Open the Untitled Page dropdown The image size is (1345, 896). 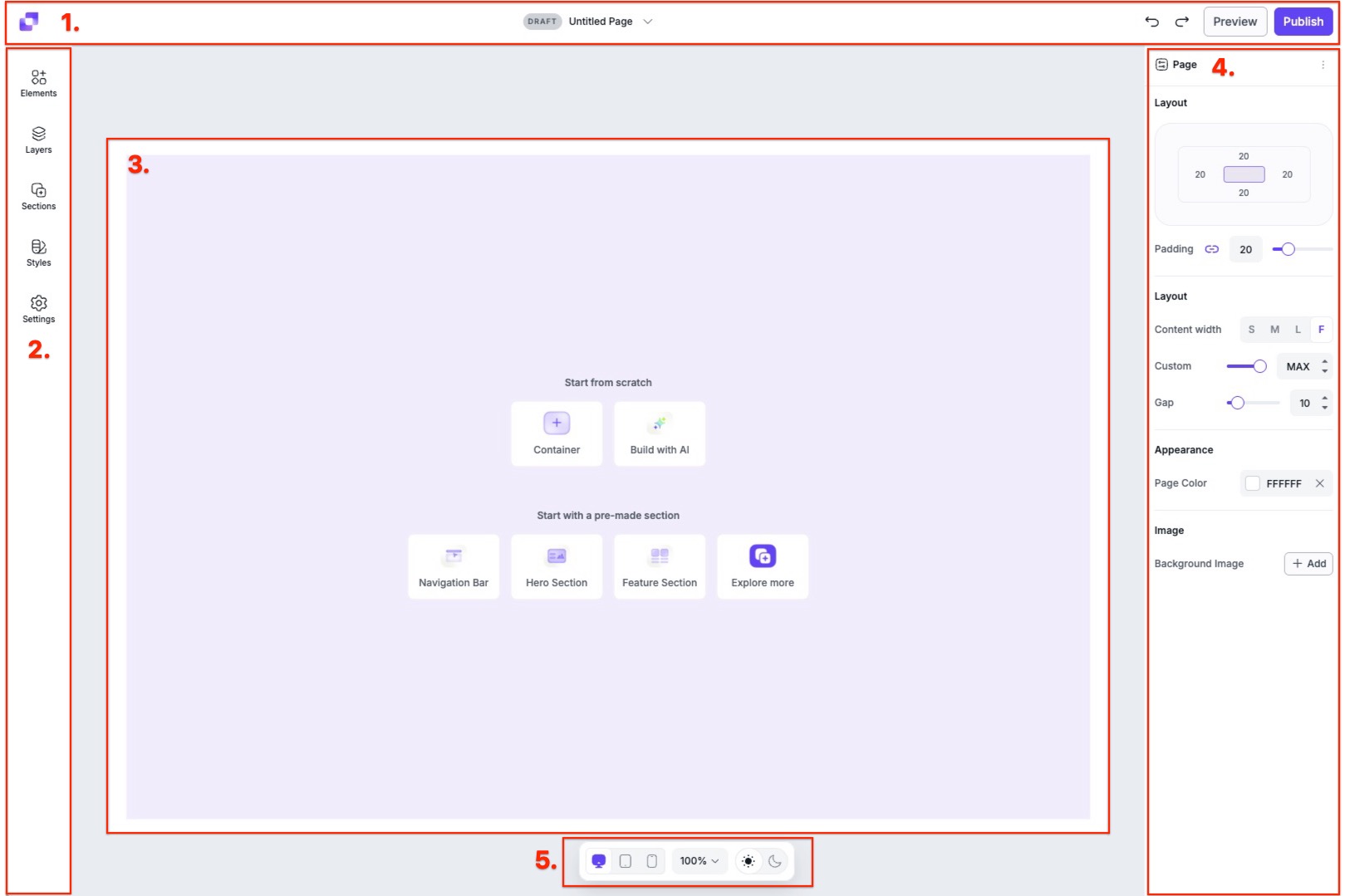coord(648,22)
